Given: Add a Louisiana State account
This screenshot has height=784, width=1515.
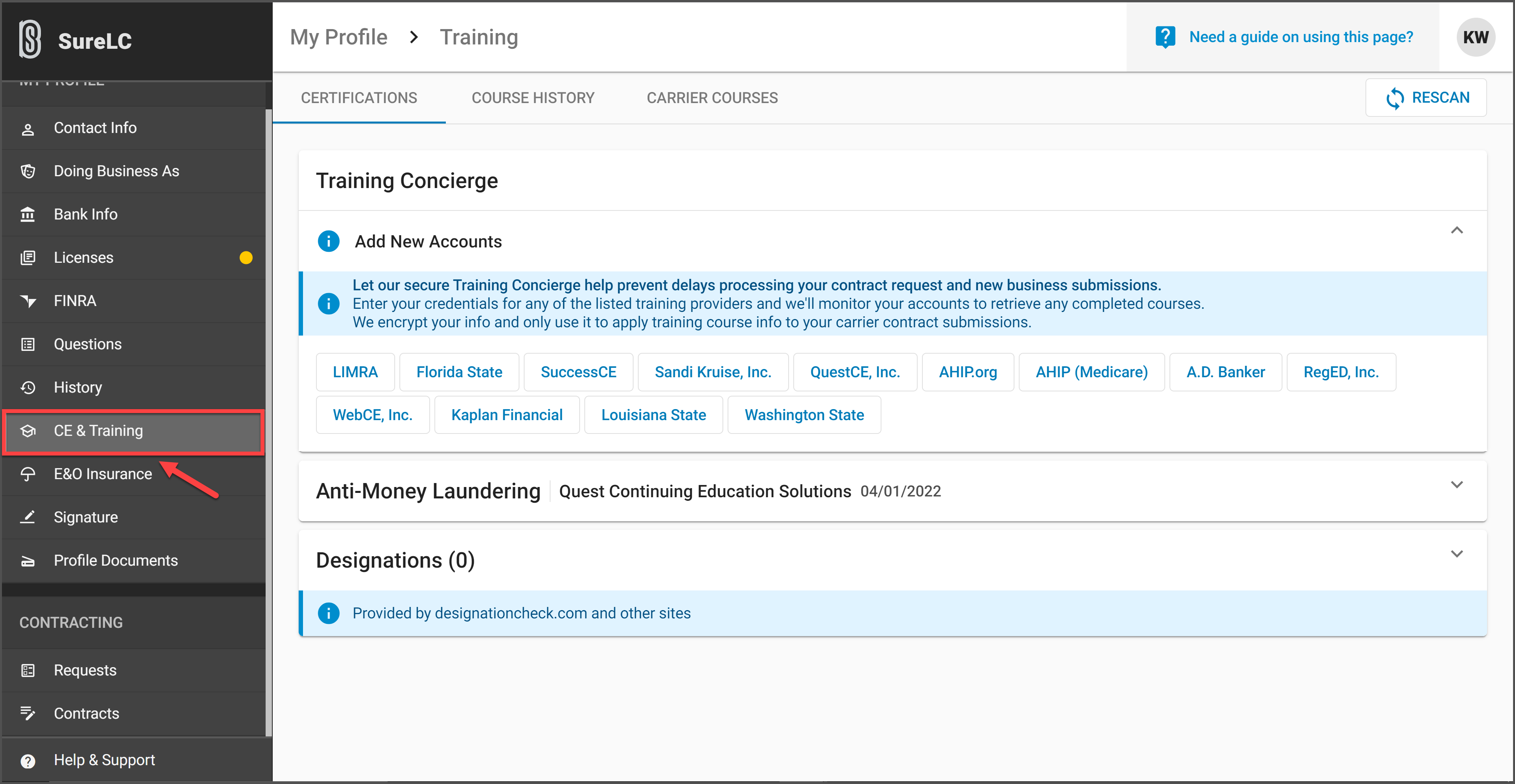Looking at the screenshot, I should tap(653, 415).
